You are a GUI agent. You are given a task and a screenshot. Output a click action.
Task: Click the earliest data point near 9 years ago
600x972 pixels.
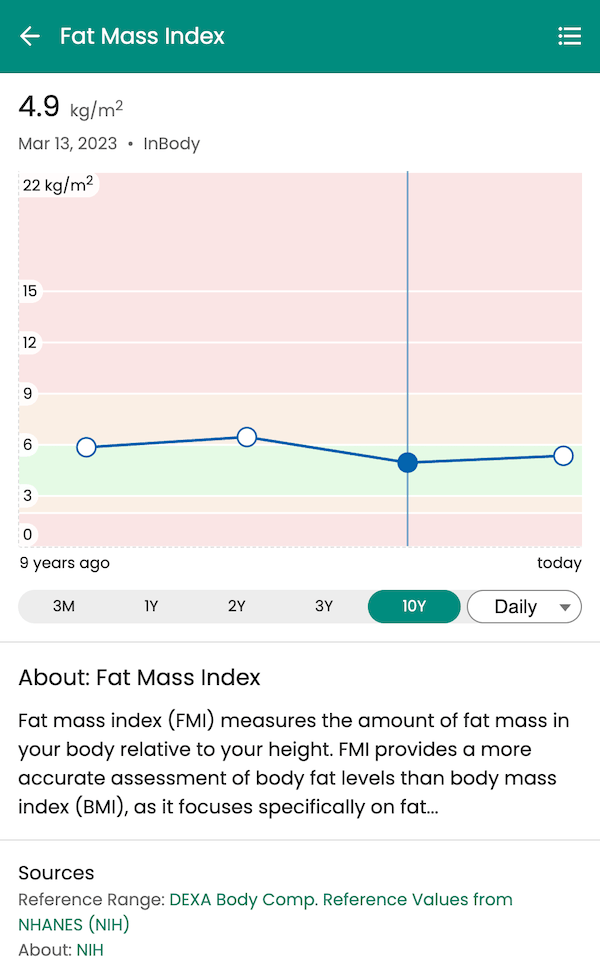tap(87, 447)
